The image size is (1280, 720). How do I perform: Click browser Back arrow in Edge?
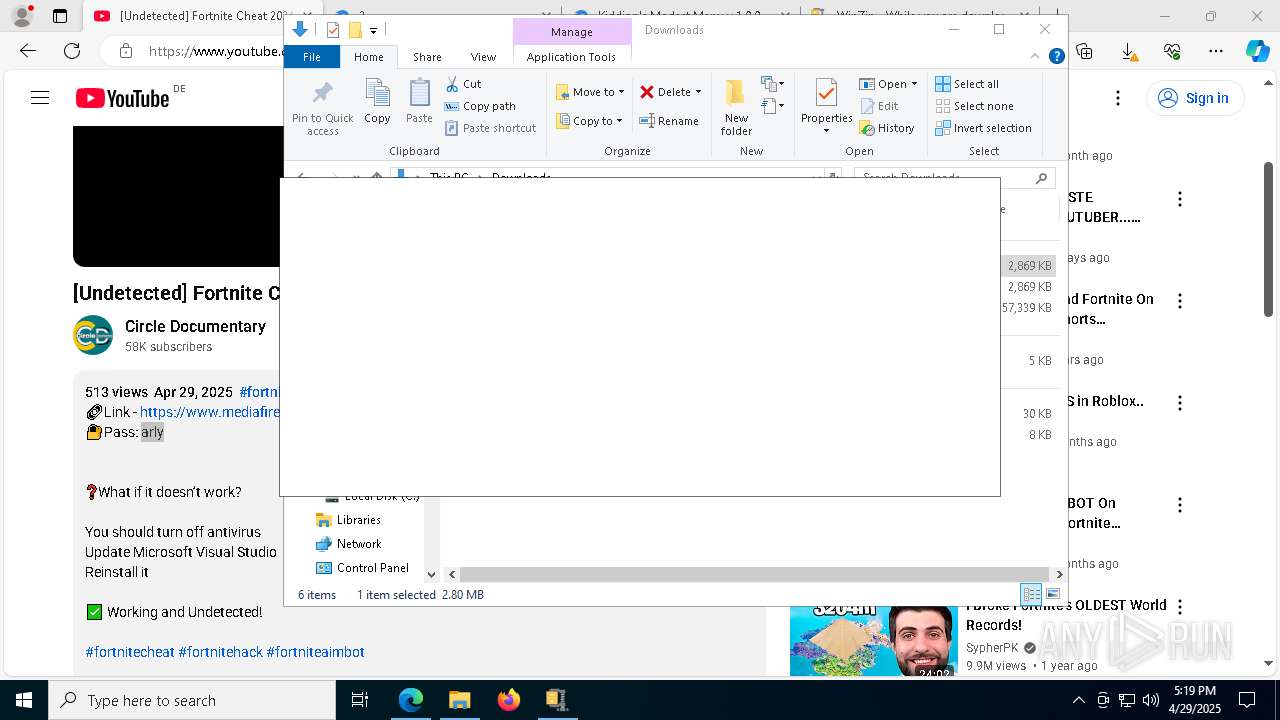pos(28,51)
